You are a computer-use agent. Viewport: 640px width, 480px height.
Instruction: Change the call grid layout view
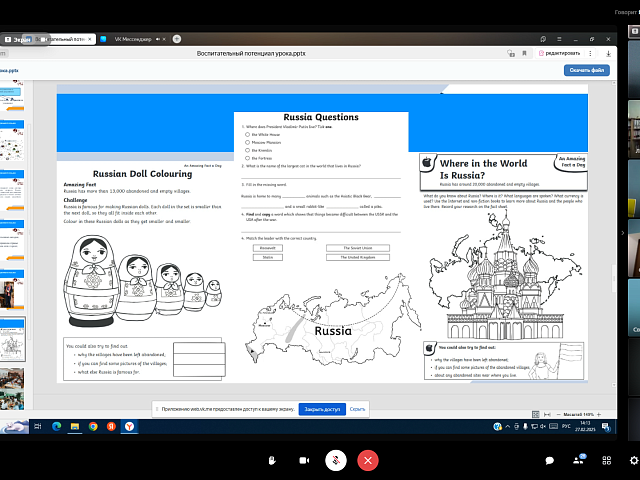607,460
